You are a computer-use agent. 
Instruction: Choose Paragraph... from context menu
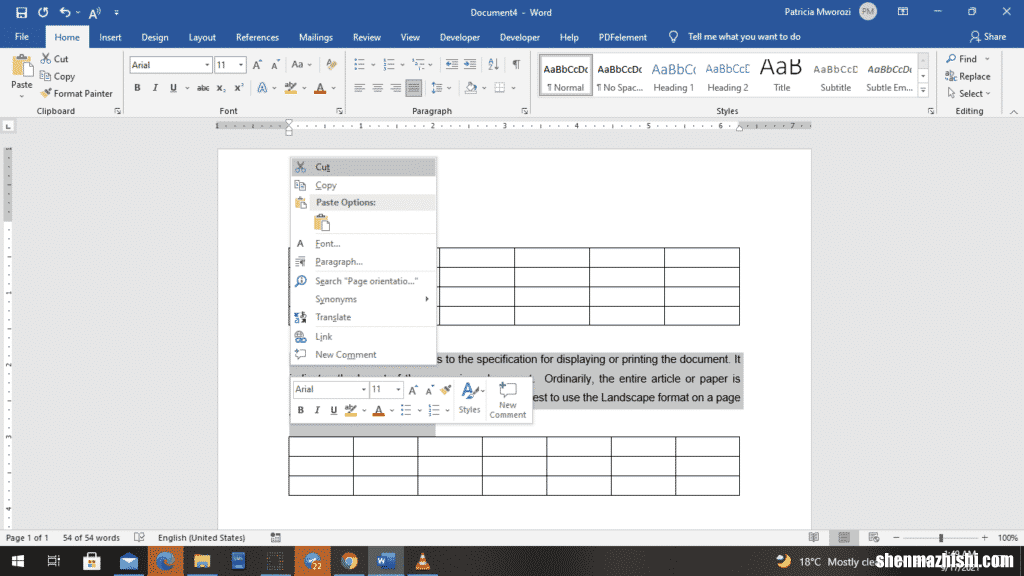click(x=363, y=262)
